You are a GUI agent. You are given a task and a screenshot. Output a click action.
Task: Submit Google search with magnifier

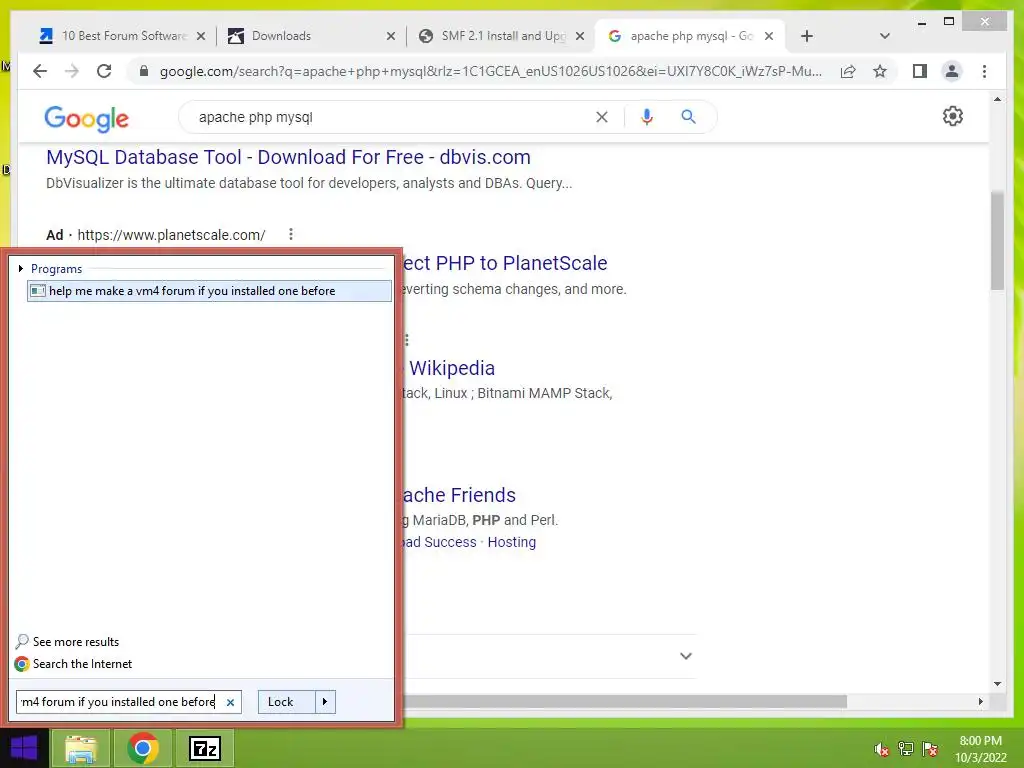click(688, 117)
